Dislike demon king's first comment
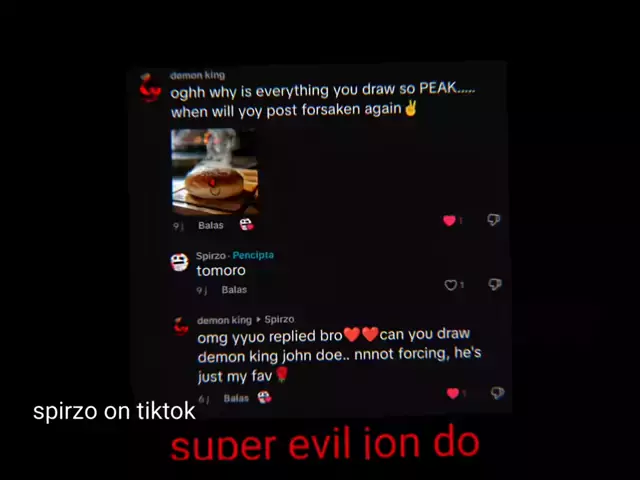 [x=493, y=220]
